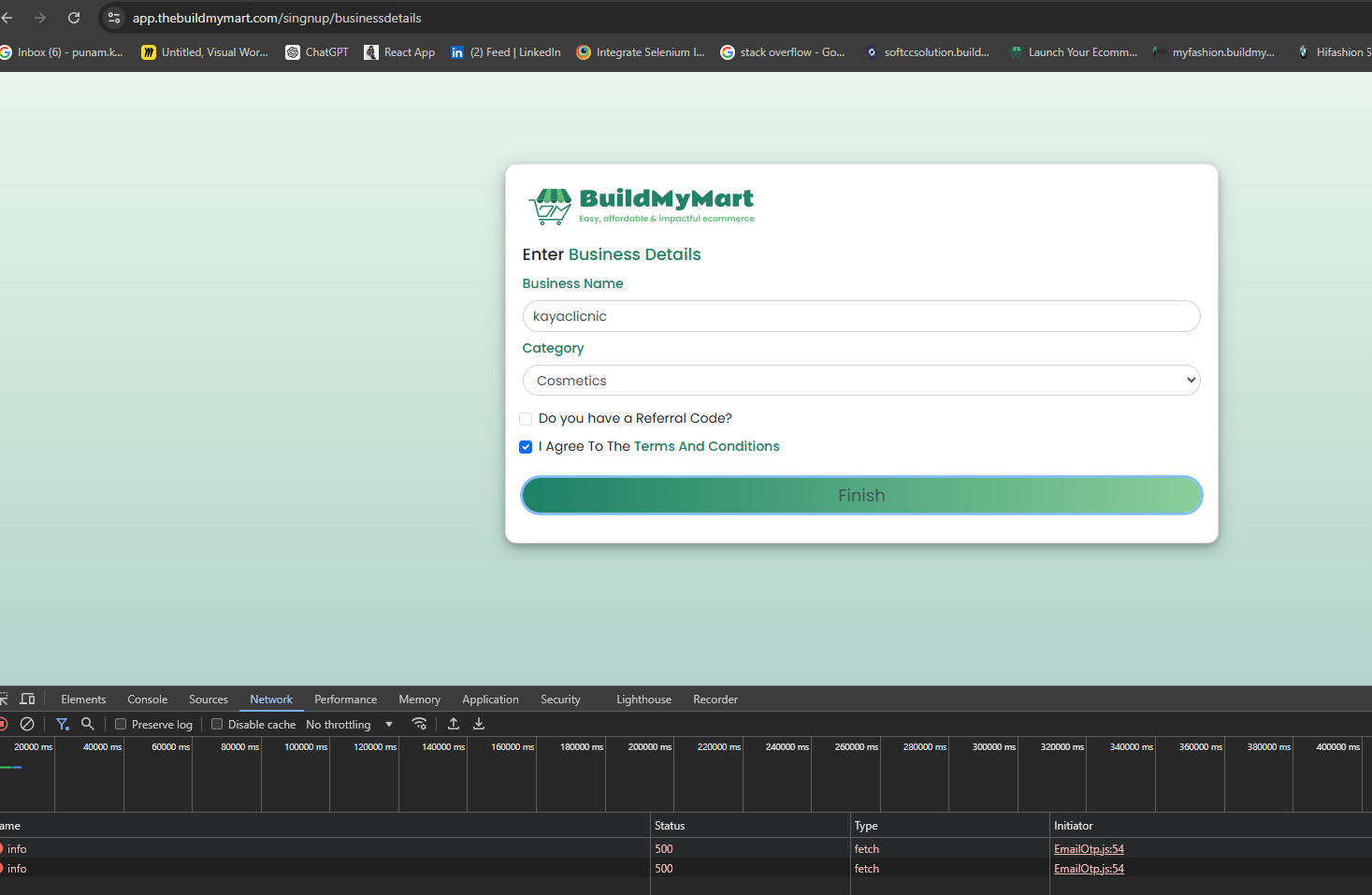
Task: Sort requests by the Type column header
Action: (x=949, y=826)
